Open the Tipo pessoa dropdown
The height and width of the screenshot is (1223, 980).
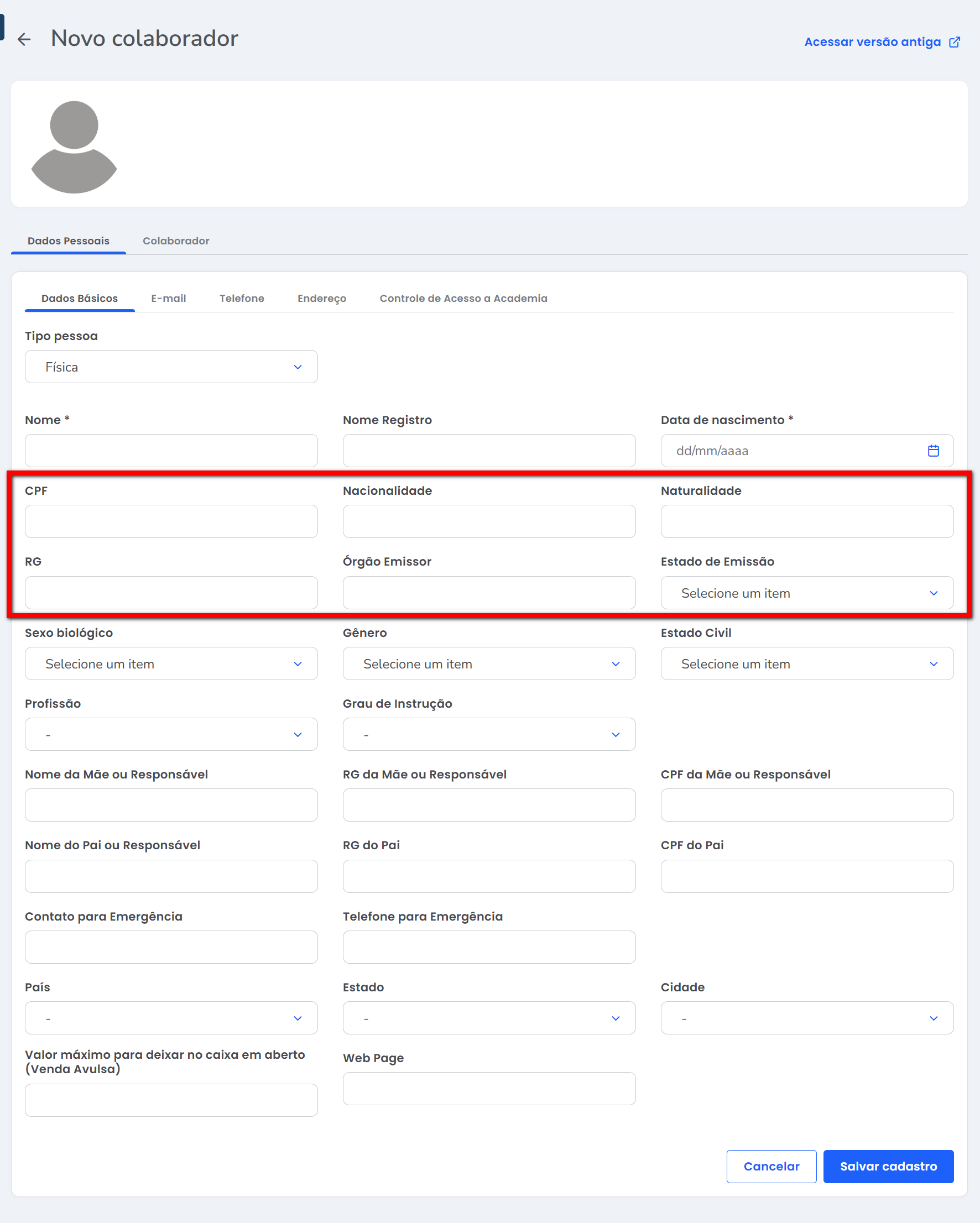pyautogui.click(x=171, y=367)
